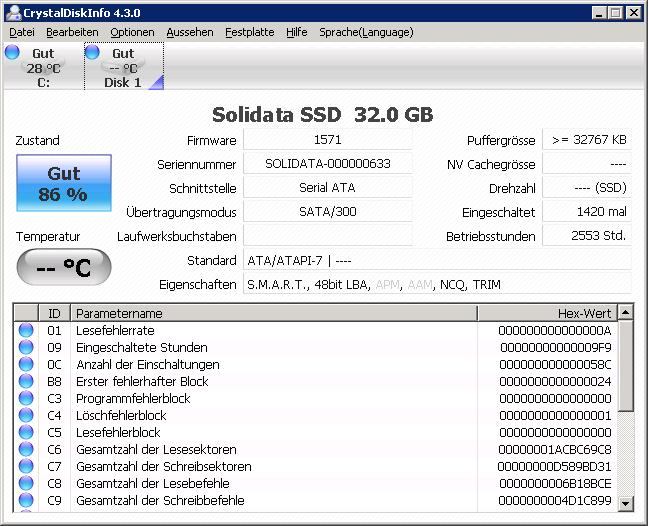Select the Lesefehlerrate row

click(x=316, y=330)
